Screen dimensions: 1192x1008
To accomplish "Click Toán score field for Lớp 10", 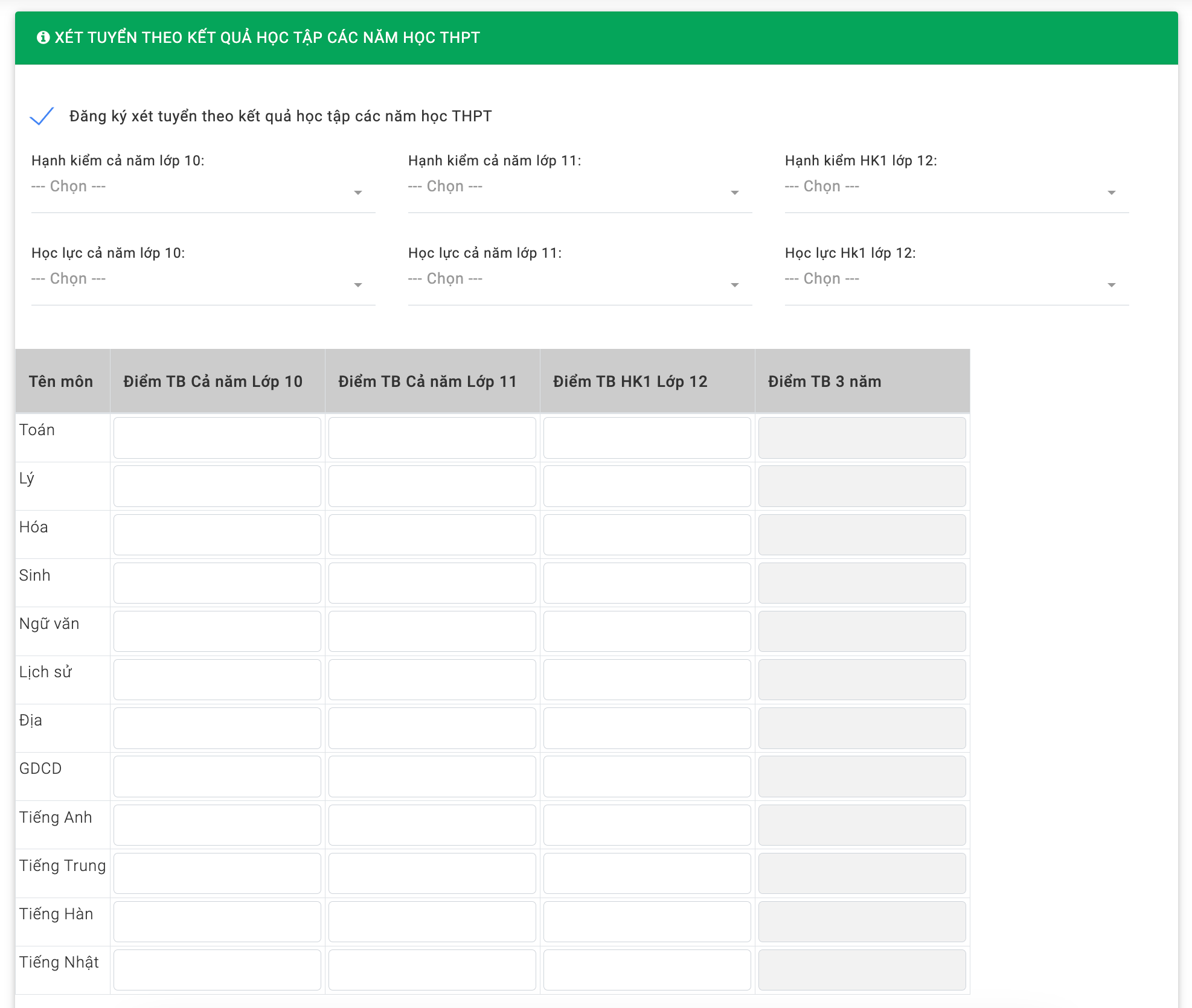I will [x=217, y=438].
